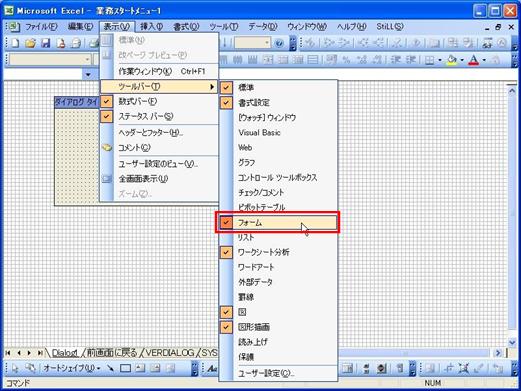Uncheck ワークシート分析 toolbar option
The image size is (521, 391).
click(x=277, y=252)
